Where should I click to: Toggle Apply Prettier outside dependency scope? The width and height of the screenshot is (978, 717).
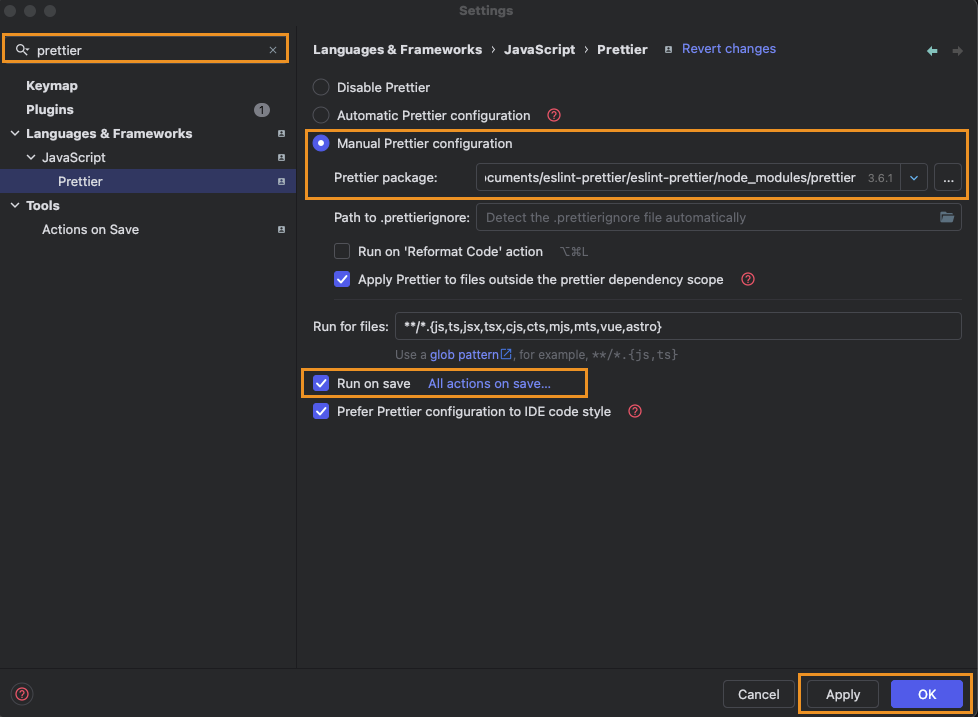342,279
